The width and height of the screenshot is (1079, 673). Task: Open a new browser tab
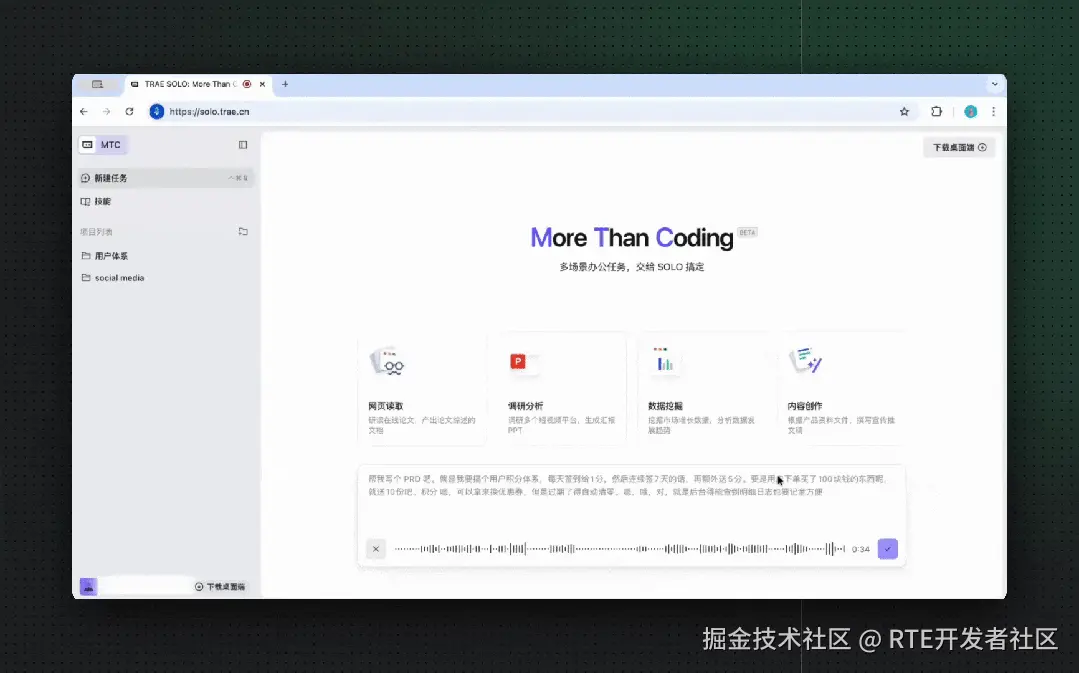285,84
